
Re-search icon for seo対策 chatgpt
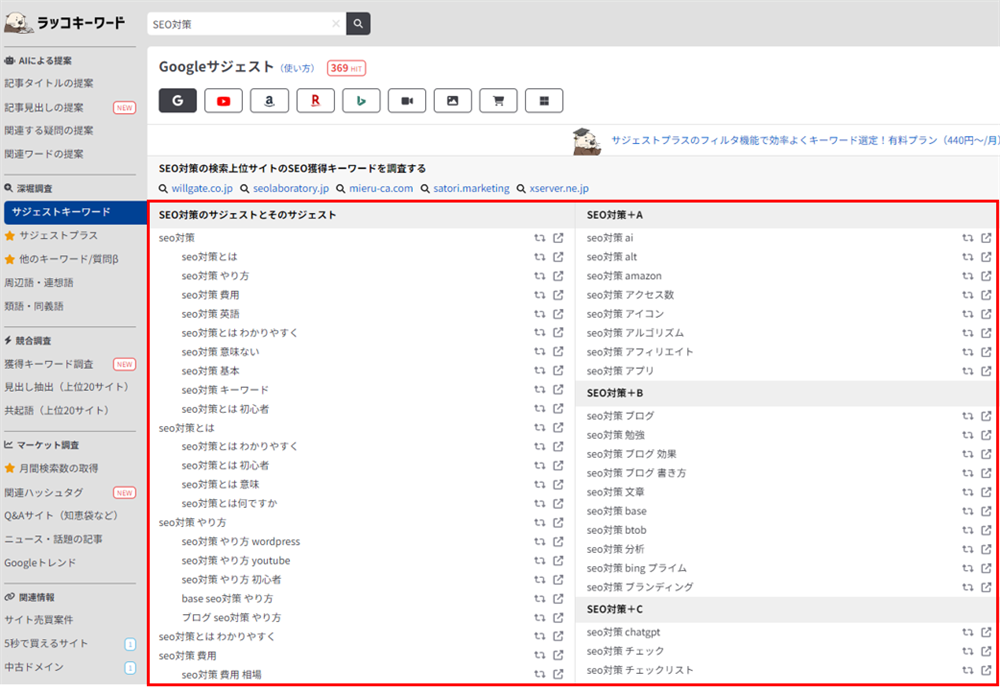point(967,632)
